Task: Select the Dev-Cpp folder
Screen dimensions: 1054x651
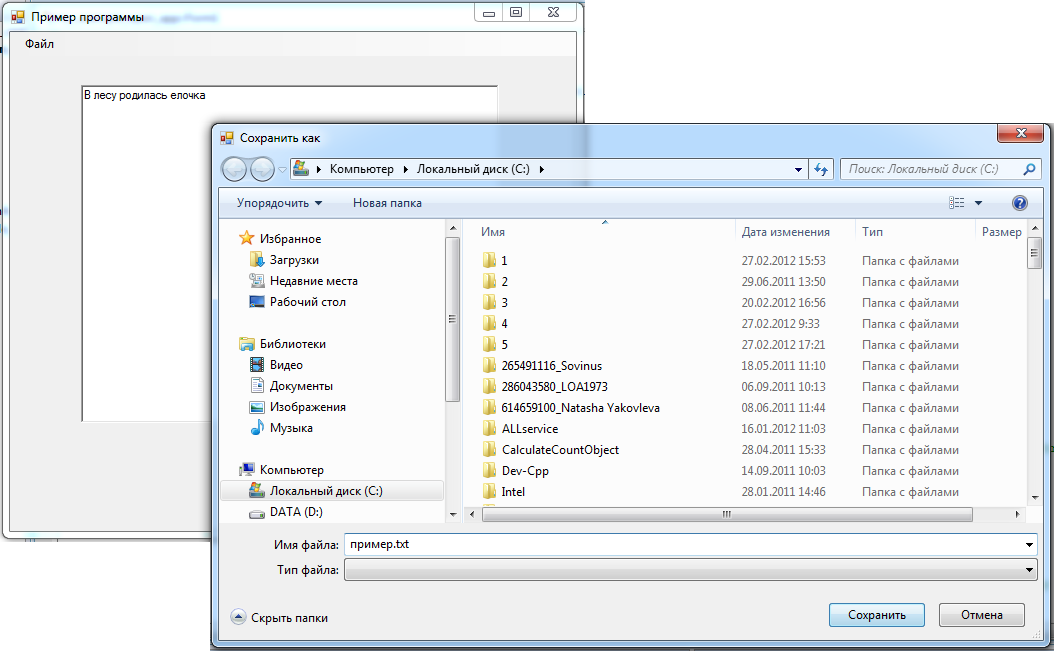Action: (x=515, y=471)
